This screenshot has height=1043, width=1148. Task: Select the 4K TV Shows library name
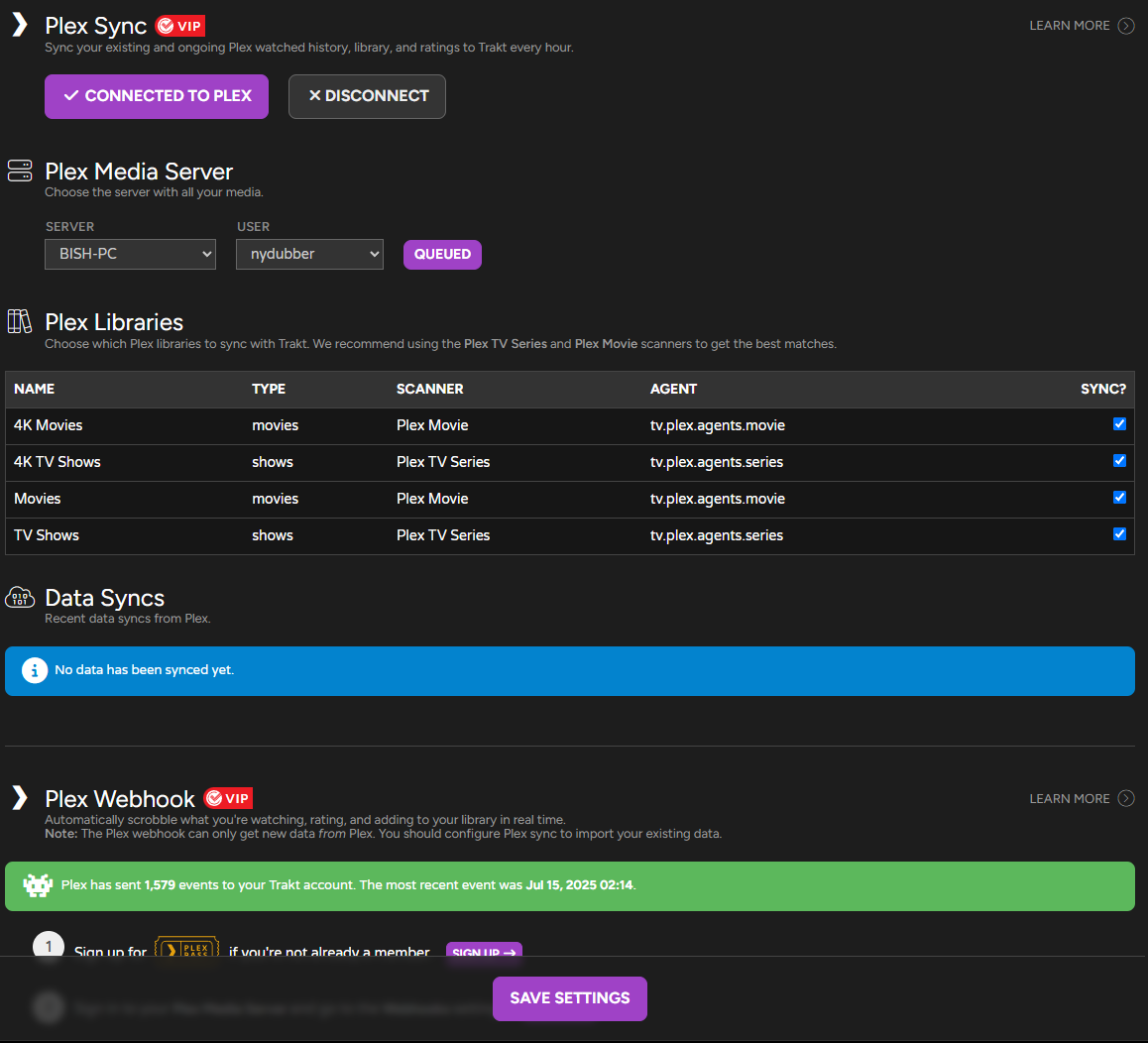(x=57, y=462)
